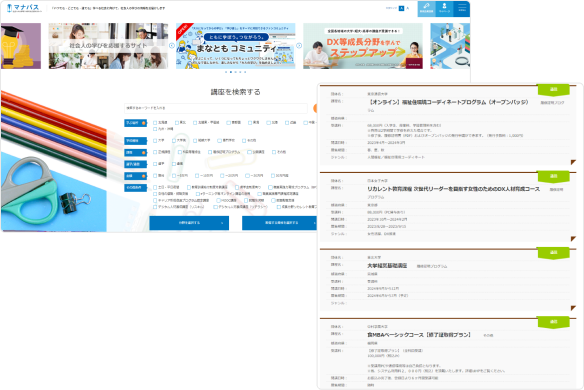
Task: Select the highlighted large font size A
Action: [x=401, y=8]
